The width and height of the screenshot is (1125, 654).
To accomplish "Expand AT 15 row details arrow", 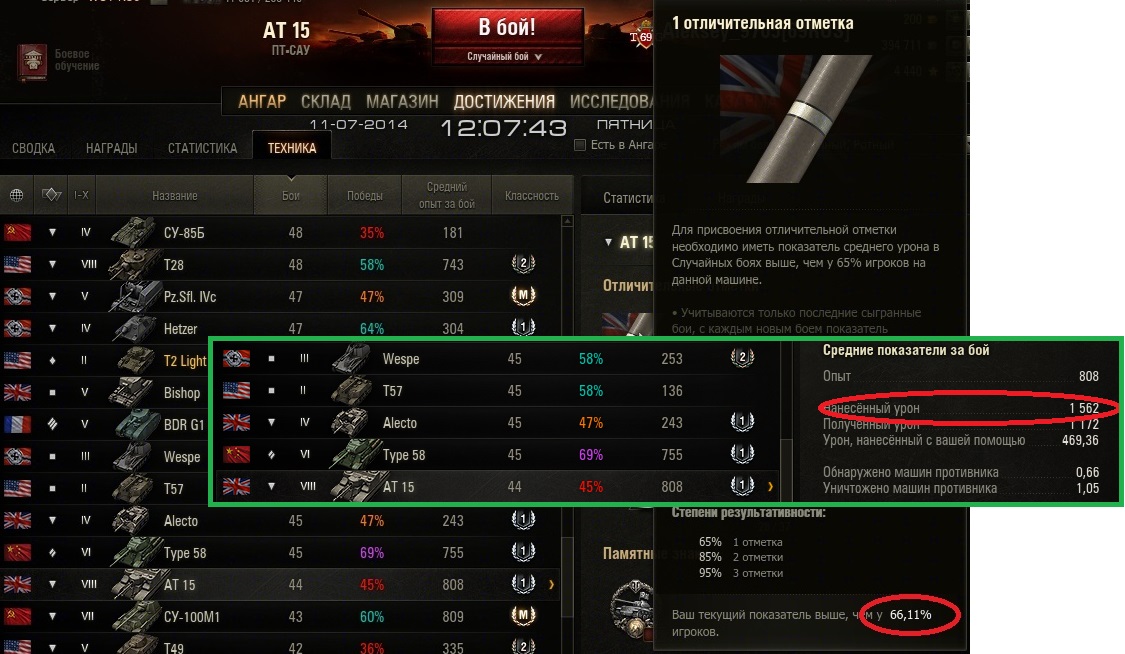I will 551,584.
